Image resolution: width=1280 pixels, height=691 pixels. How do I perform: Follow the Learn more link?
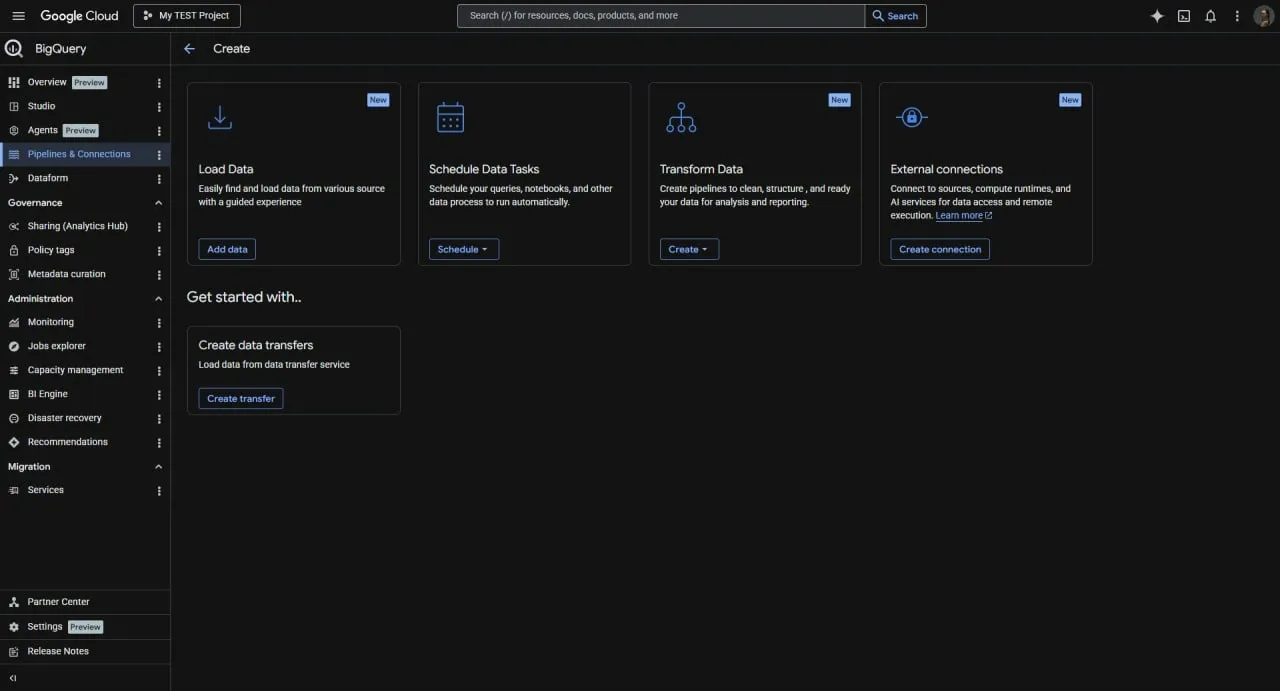pyautogui.click(x=964, y=216)
